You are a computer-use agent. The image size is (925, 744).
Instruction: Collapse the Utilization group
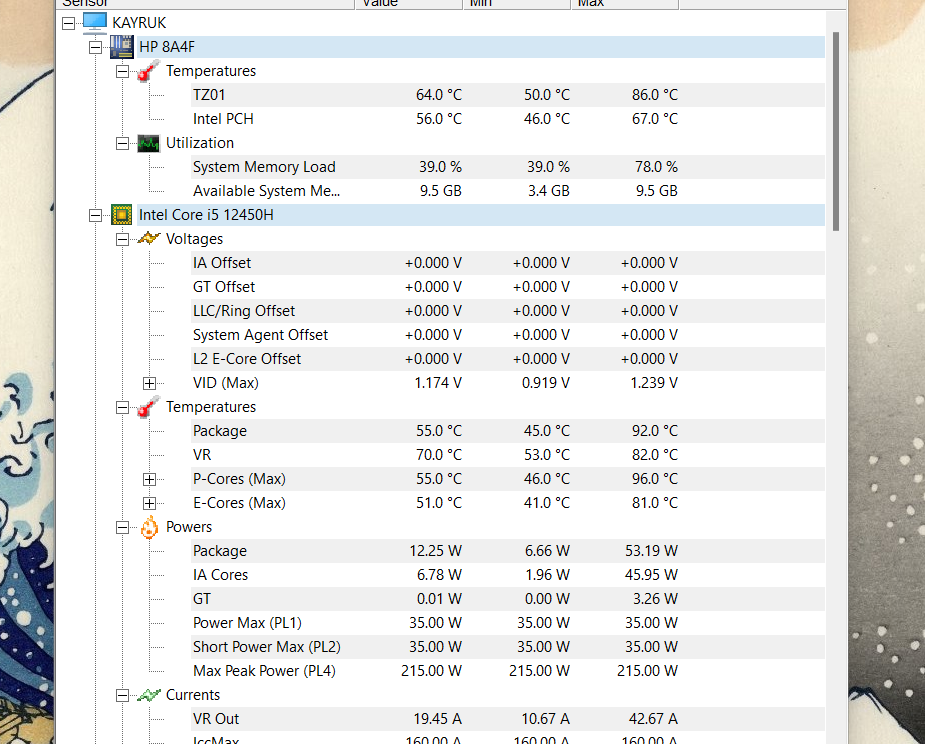point(122,143)
